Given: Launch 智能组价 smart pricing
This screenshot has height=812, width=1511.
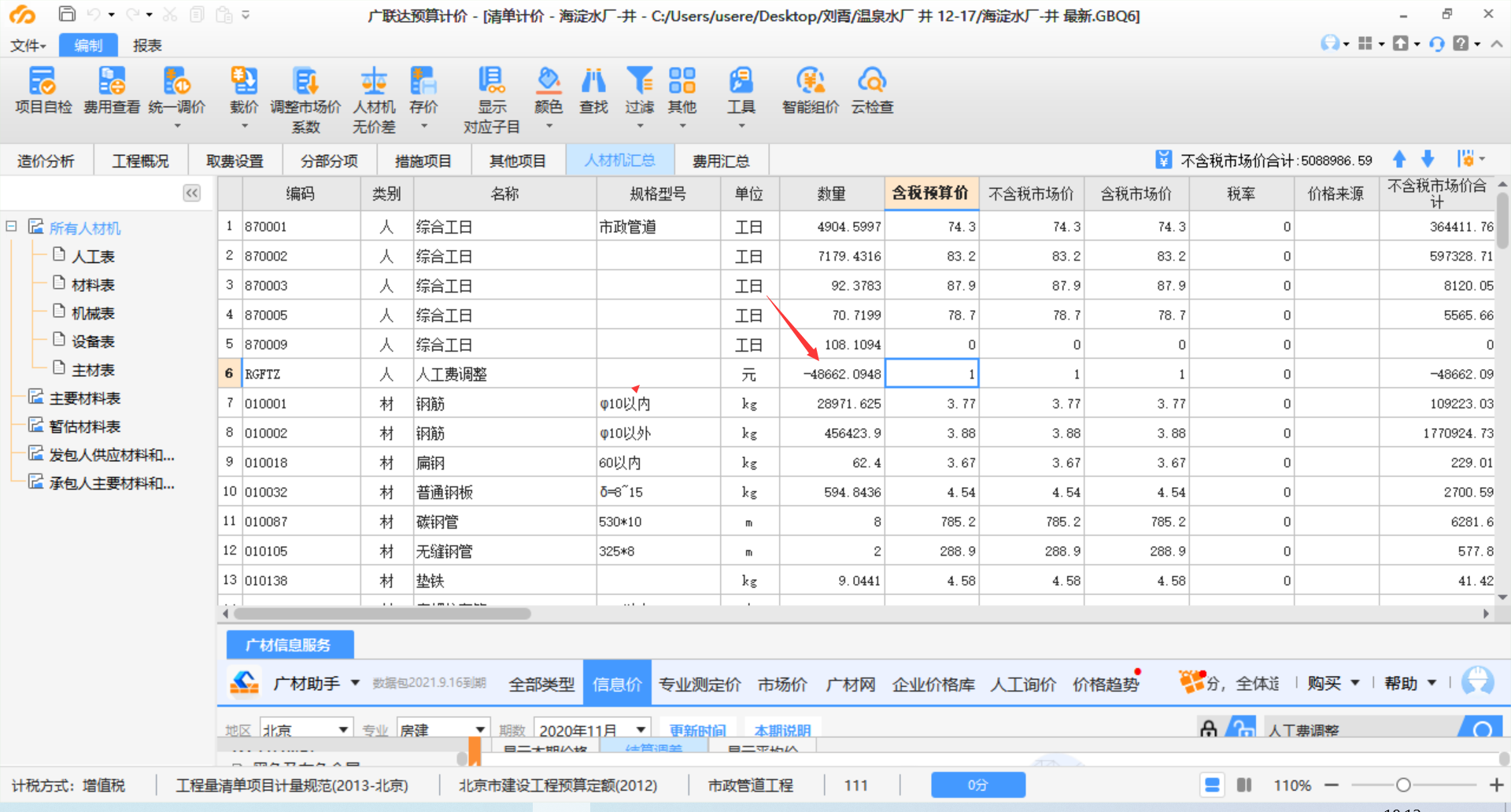Looking at the screenshot, I should (x=811, y=91).
